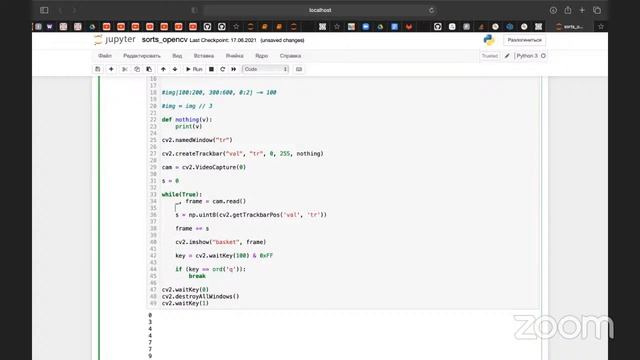Click the break statement line
Screen dimensions: 640x360
point(197,276)
